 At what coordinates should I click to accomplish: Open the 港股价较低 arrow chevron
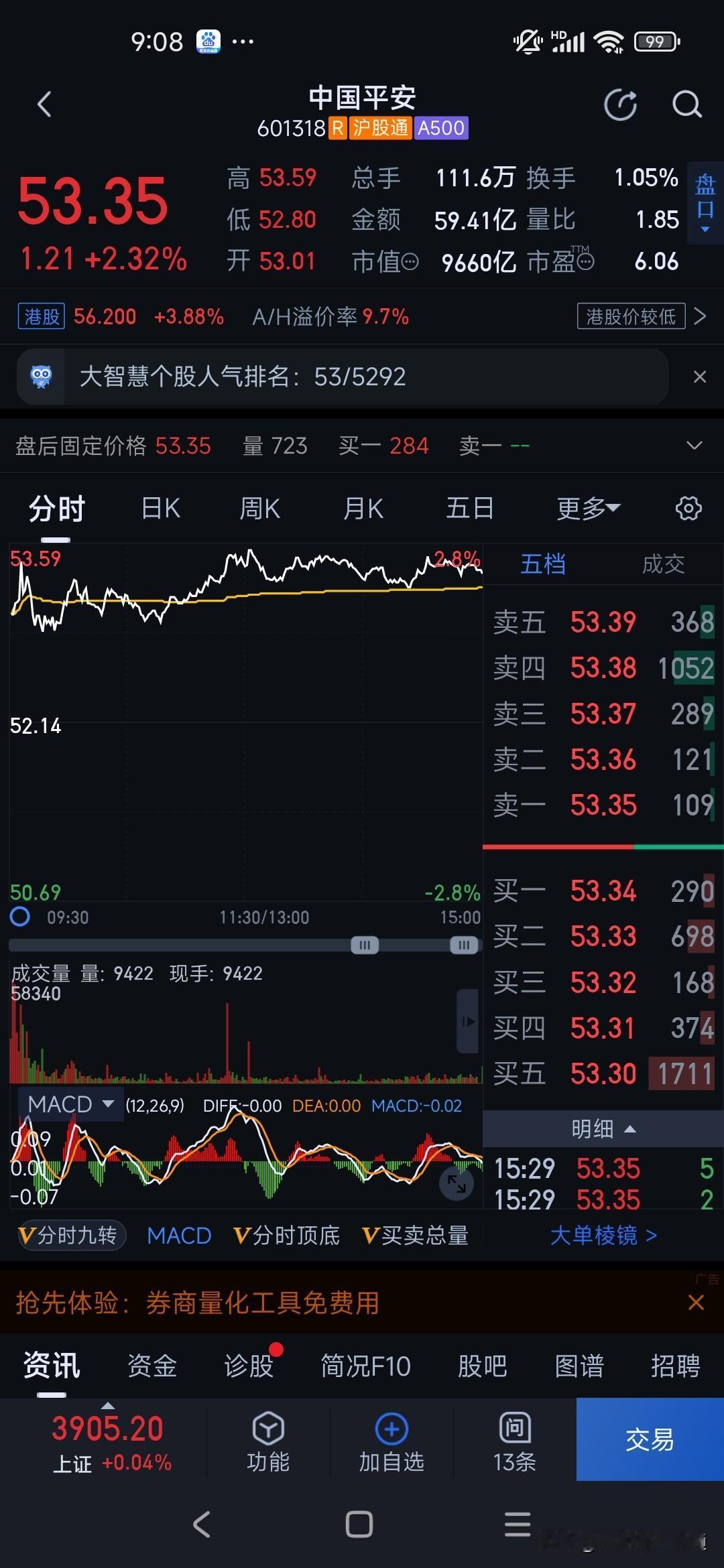pyautogui.click(x=700, y=316)
